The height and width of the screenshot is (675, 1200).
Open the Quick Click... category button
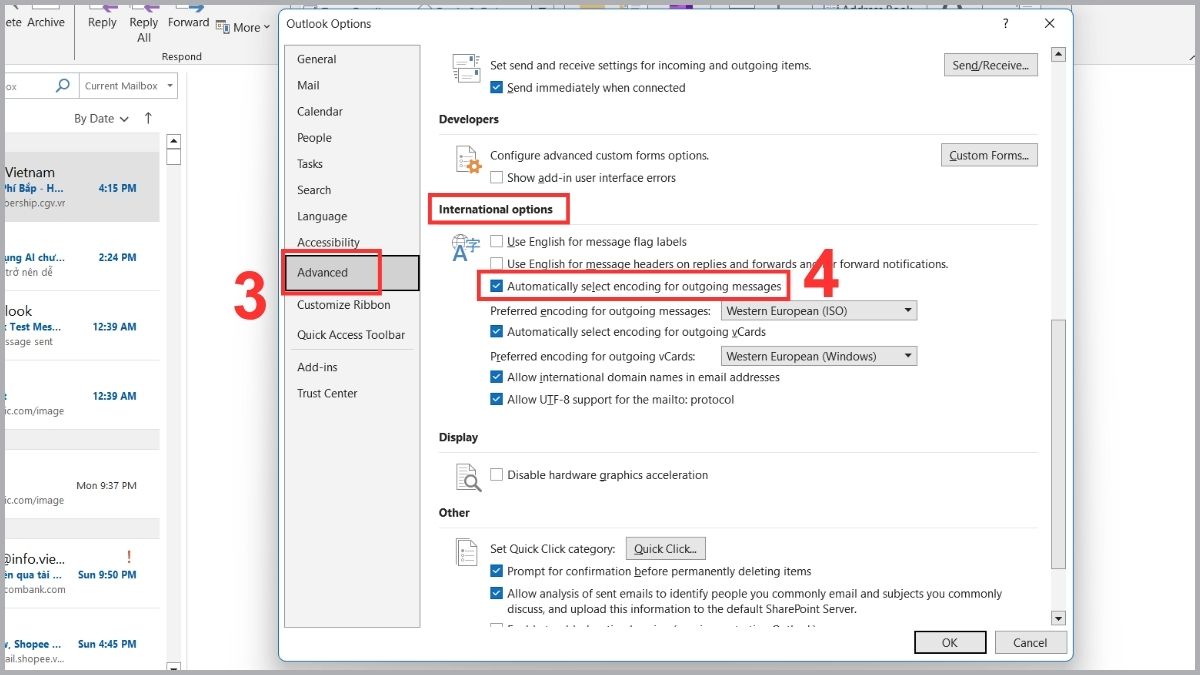pyautogui.click(x=666, y=548)
